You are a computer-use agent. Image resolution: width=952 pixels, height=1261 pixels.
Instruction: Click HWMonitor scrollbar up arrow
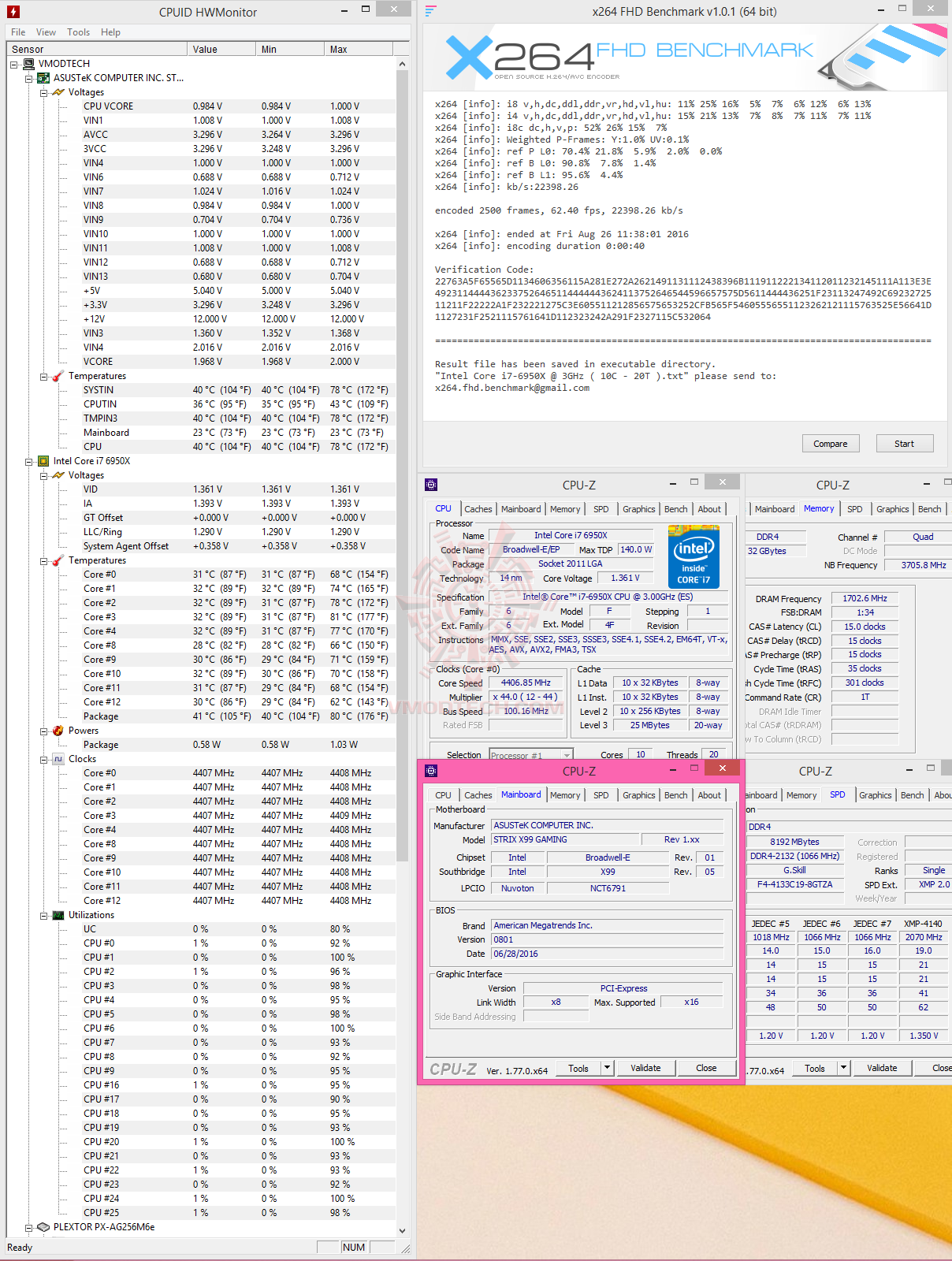click(402, 64)
